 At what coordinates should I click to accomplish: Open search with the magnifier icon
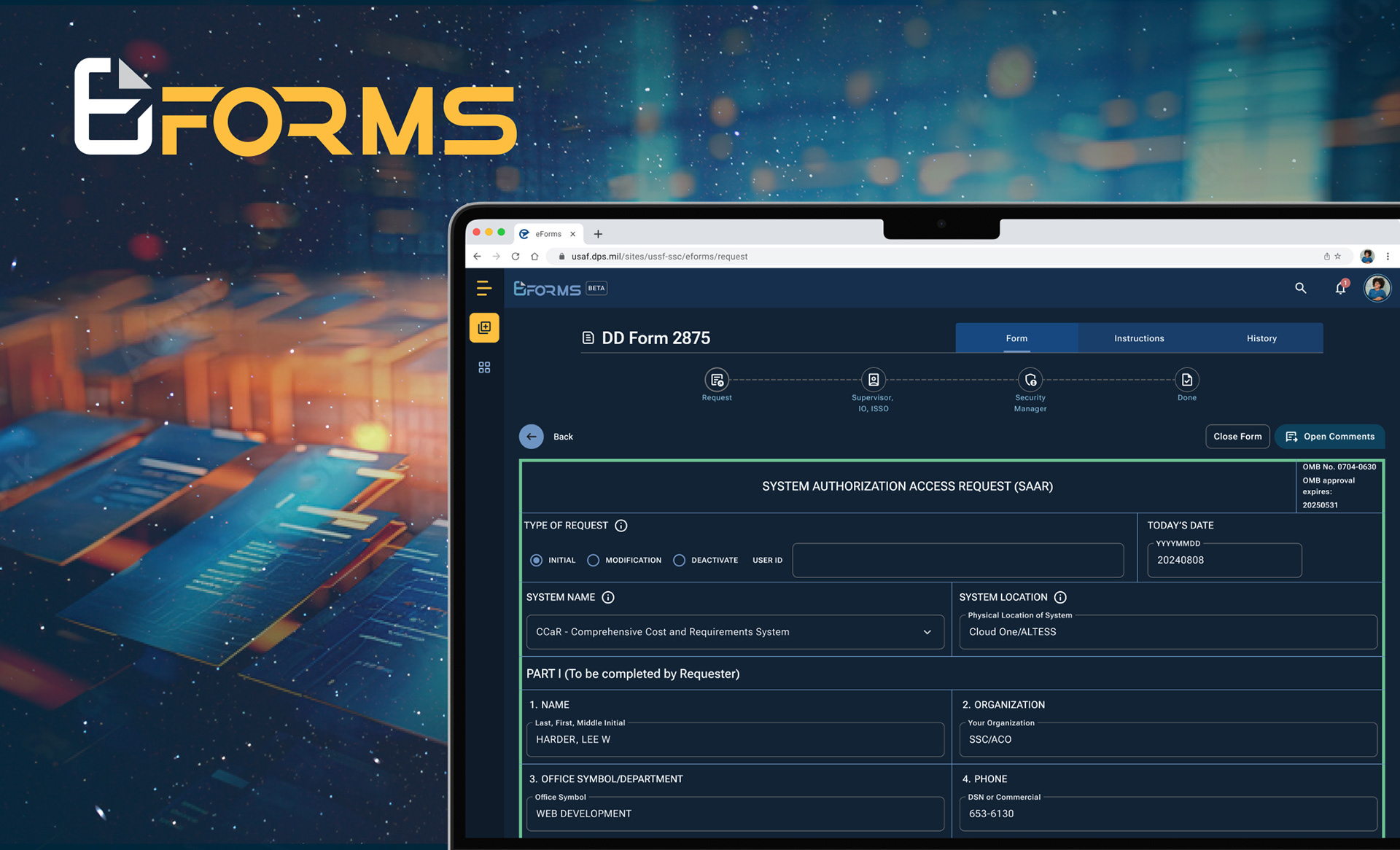(1300, 288)
